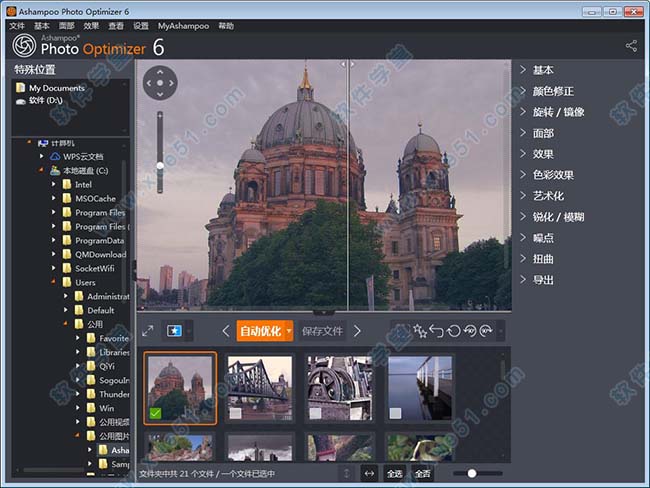Click the WPS云文档 cloud icon
Viewport: 650px width, 488px height.
55,156
